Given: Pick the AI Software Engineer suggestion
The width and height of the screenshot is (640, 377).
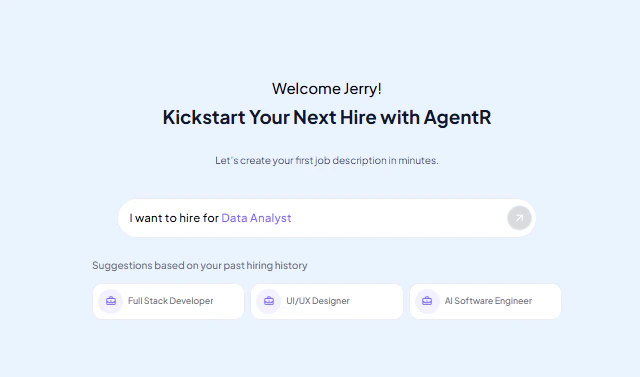Looking at the screenshot, I should (x=485, y=302).
